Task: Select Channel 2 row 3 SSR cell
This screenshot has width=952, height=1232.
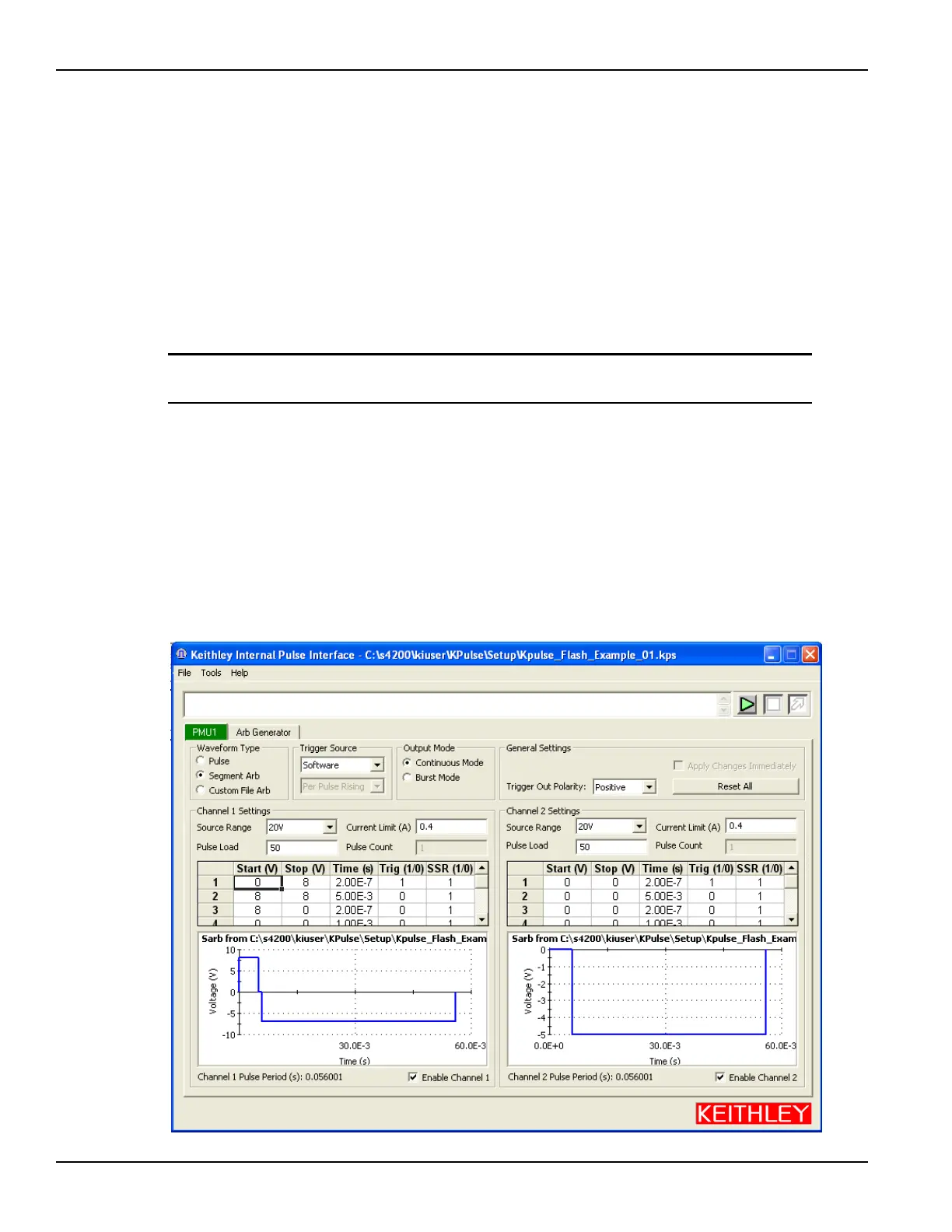Action: 760,910
